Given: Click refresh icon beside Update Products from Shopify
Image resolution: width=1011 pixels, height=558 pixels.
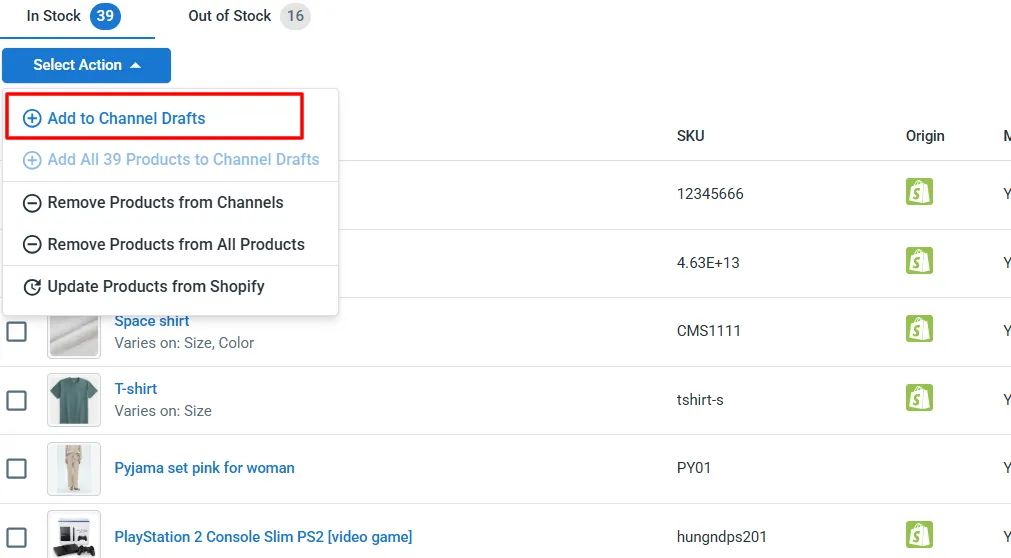Looking at the screenshot, I should click(x=32, y=287).
